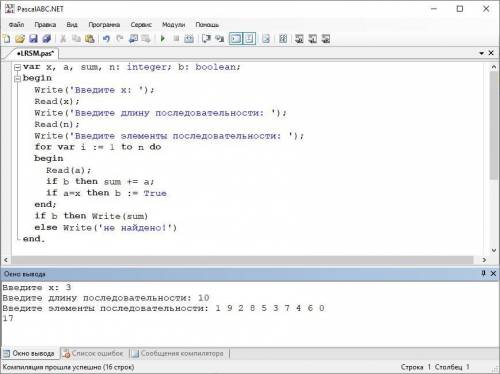Open a file via the folder icon
500x374 pixels.
(20, 39)
